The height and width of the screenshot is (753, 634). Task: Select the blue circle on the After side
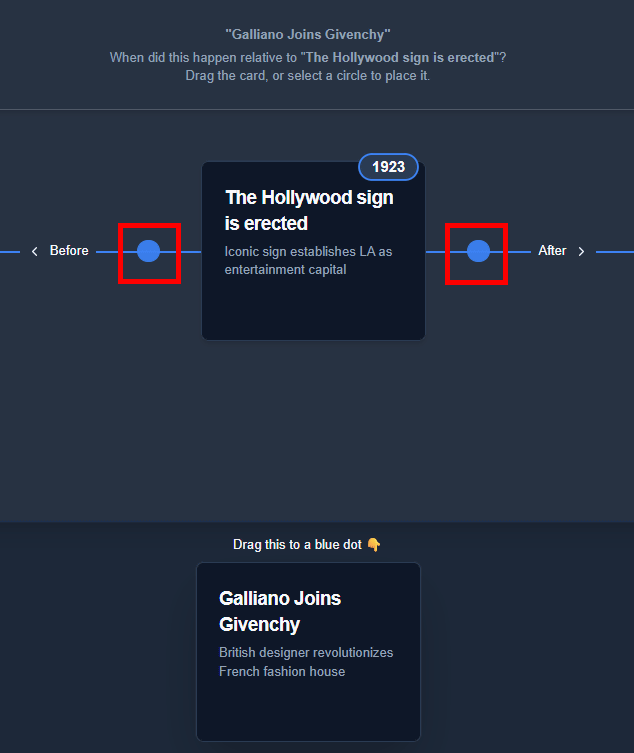(478, 251)
